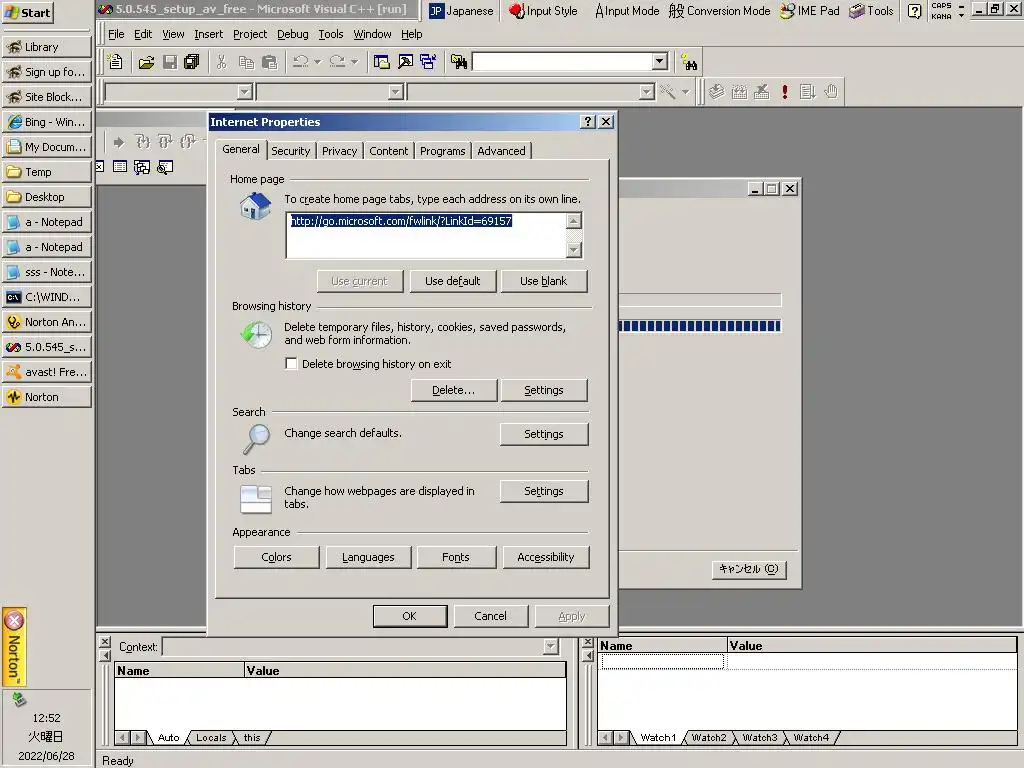
Task: Click the Open file folder icon
Action: (146, 62)
